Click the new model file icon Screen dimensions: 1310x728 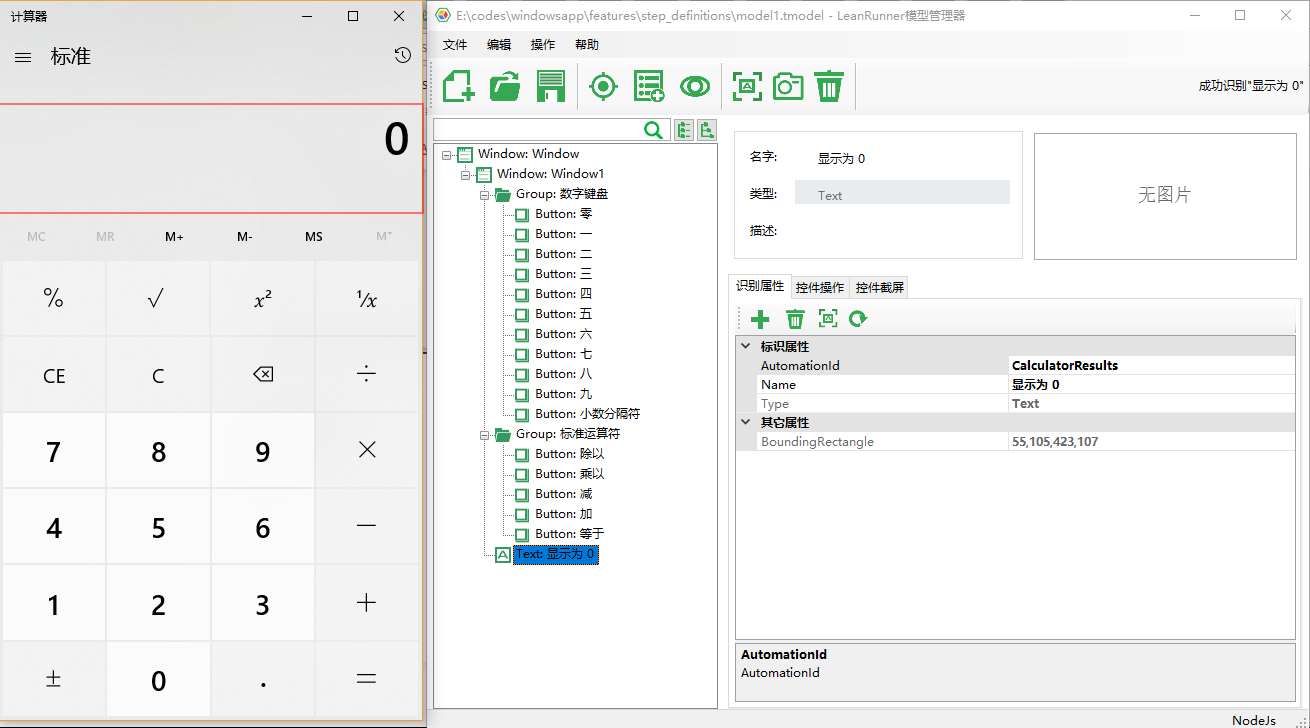click(x=459, y=86)
